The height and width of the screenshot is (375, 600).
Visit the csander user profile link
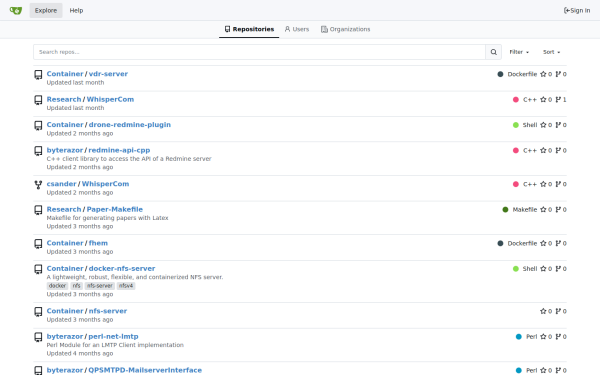(x=61, y=184)
